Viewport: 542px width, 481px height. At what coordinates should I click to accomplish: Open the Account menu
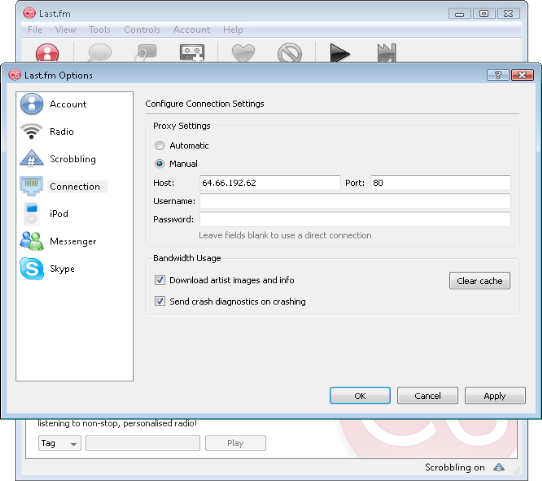coord(191,30)
